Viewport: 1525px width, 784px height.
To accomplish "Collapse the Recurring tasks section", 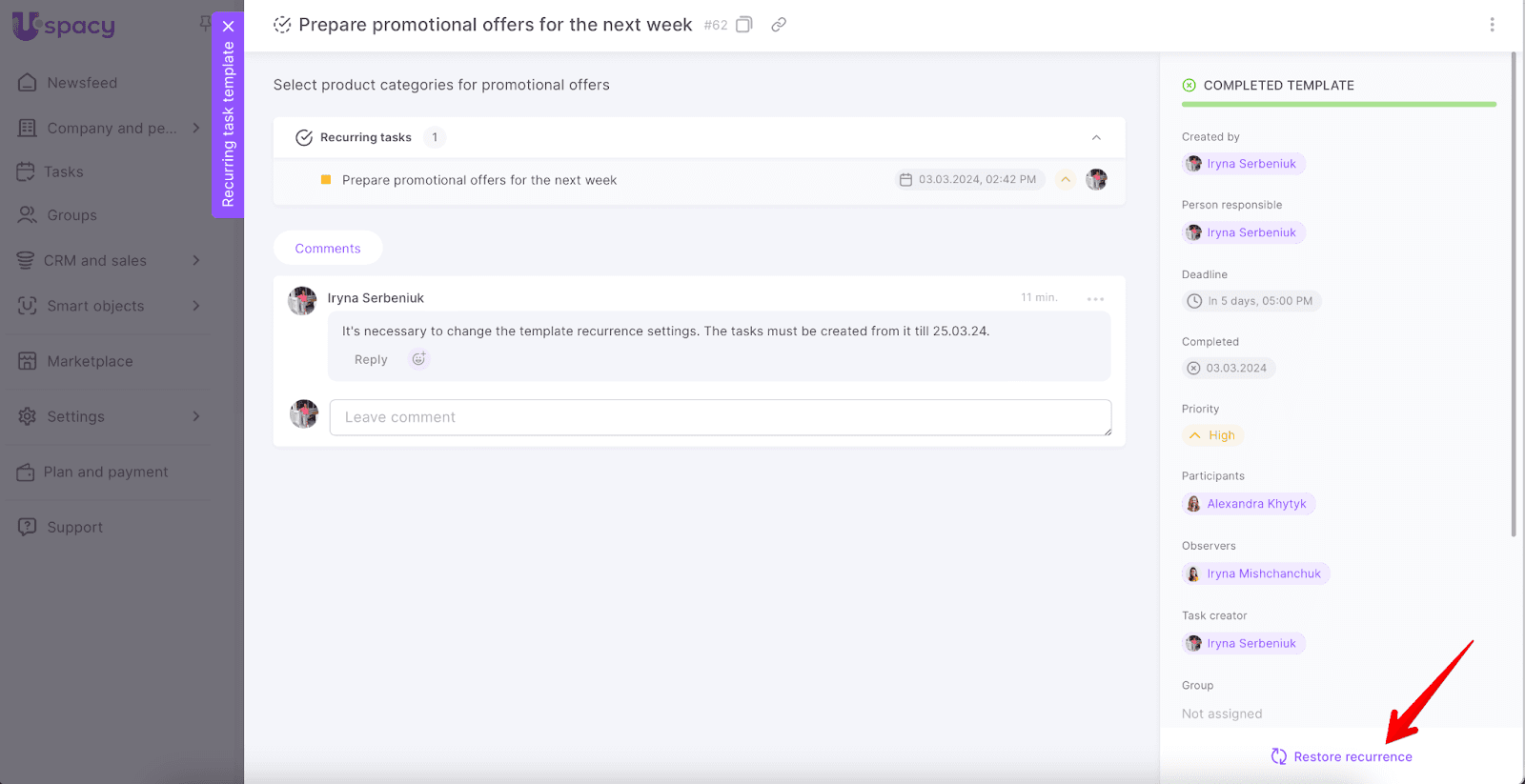I will tap(1096, 137).
